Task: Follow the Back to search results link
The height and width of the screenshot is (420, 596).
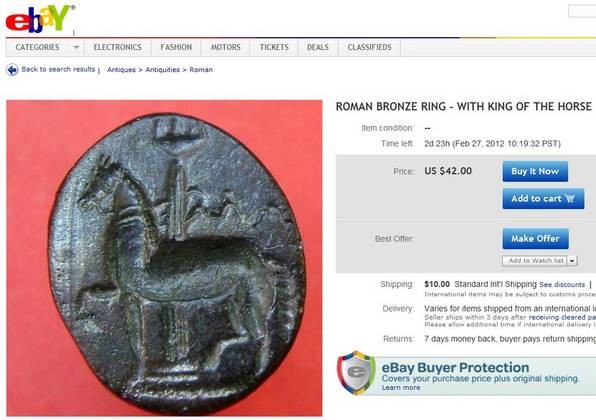Action: (x=58, y=69)
